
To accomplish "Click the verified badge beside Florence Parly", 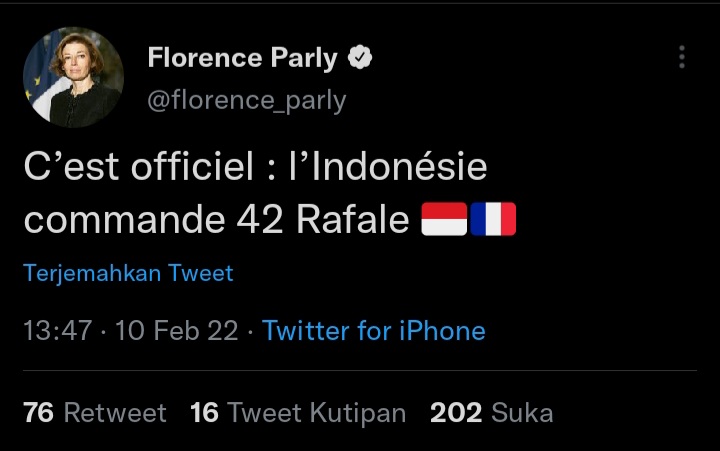I will point(360,59).
